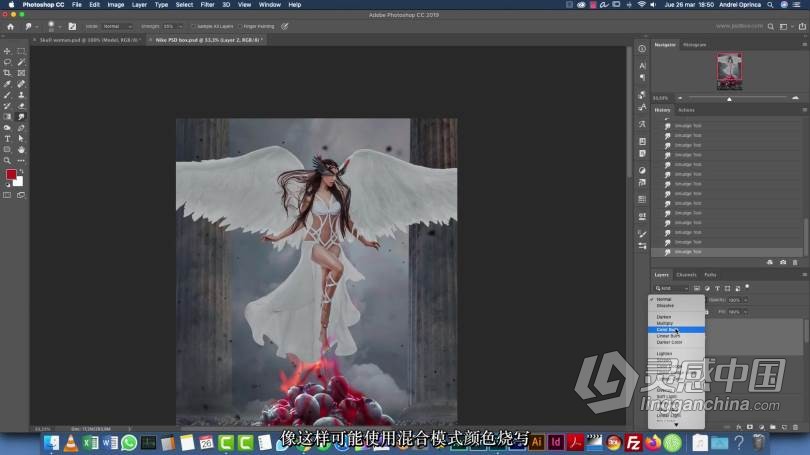Select the History Brush tool
Image resolution: width=810 pixels, height=455 pixels.
pos(7,106)
